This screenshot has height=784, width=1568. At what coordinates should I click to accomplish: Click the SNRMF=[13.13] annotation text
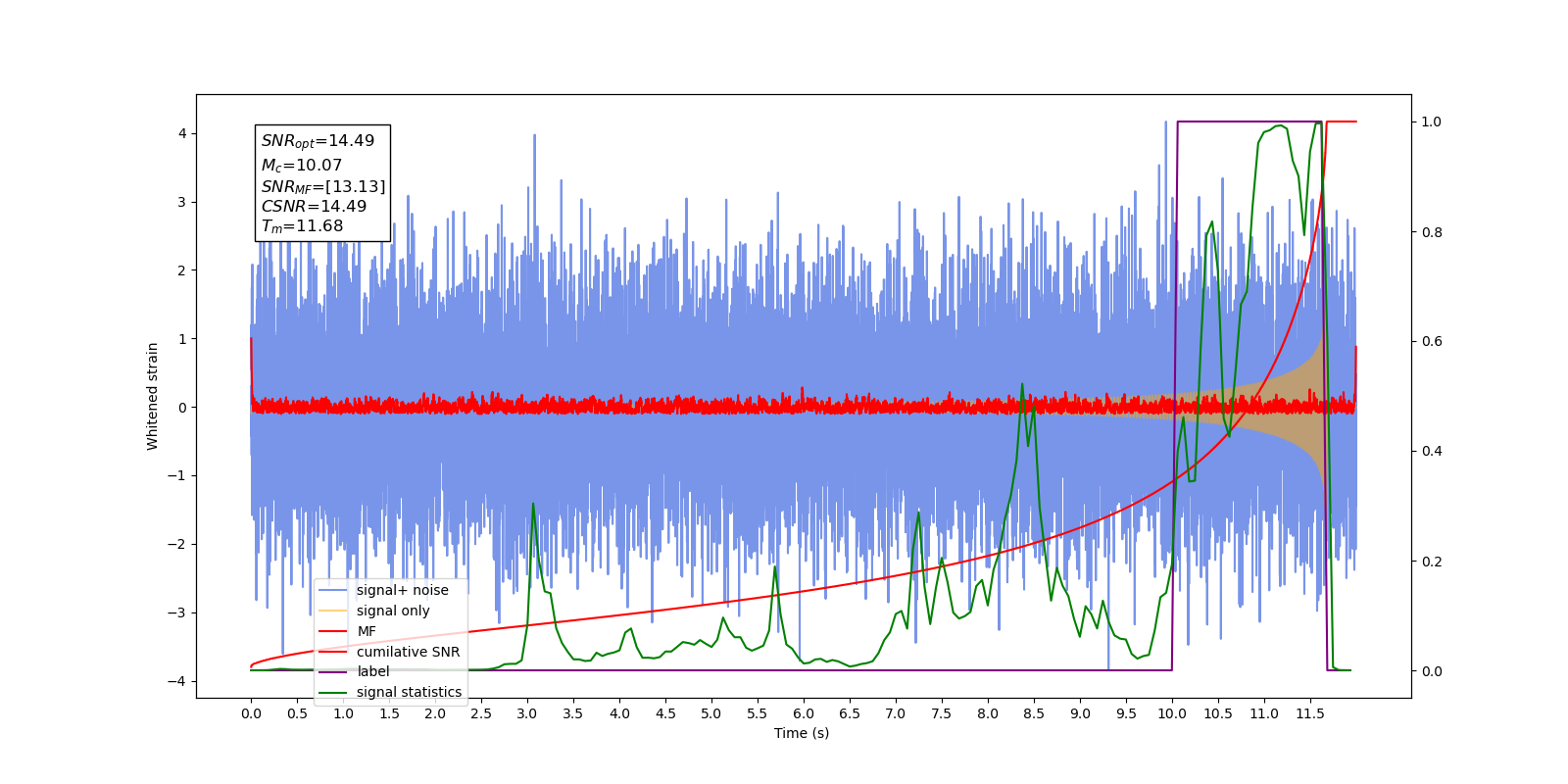[323, 186]
